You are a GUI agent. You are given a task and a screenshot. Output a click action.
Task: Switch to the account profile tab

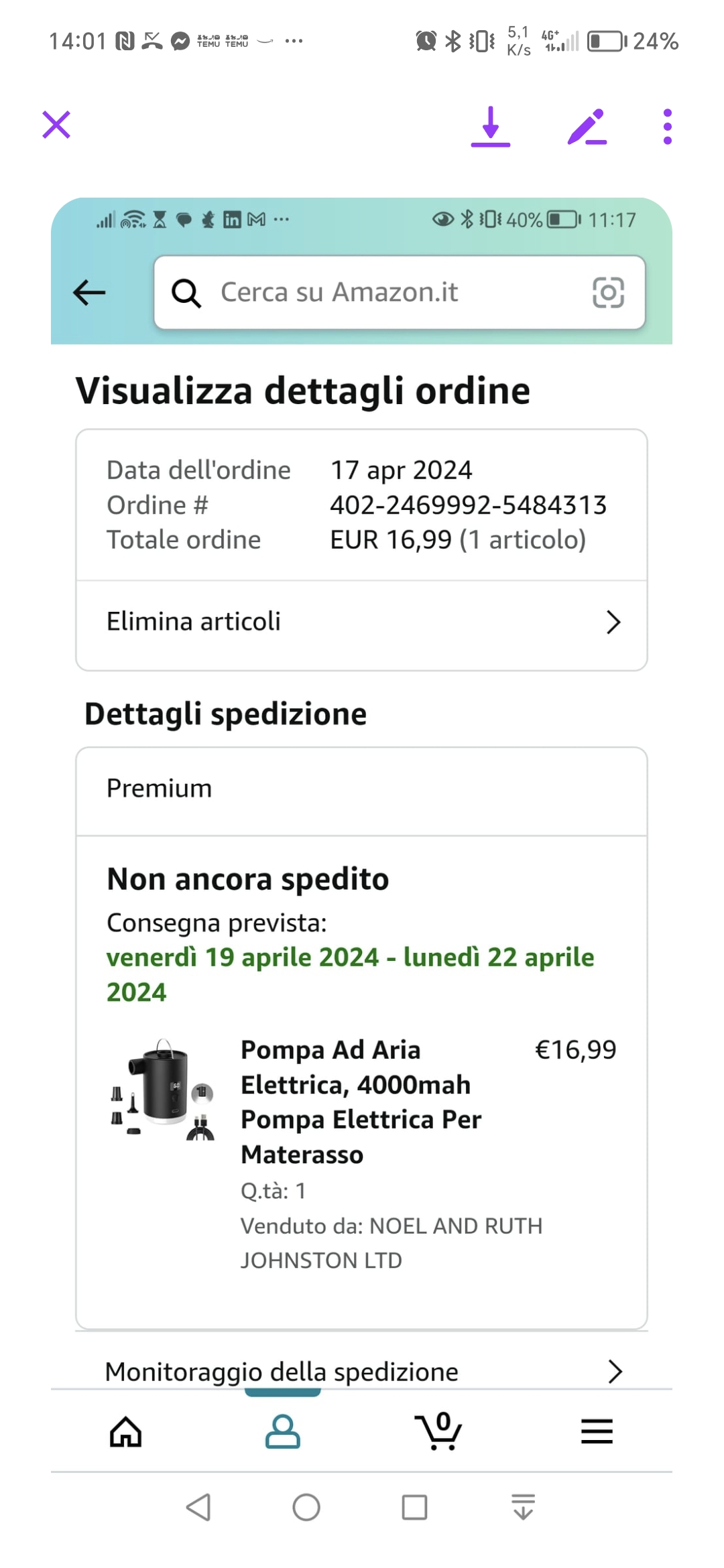pos(282,1432)
